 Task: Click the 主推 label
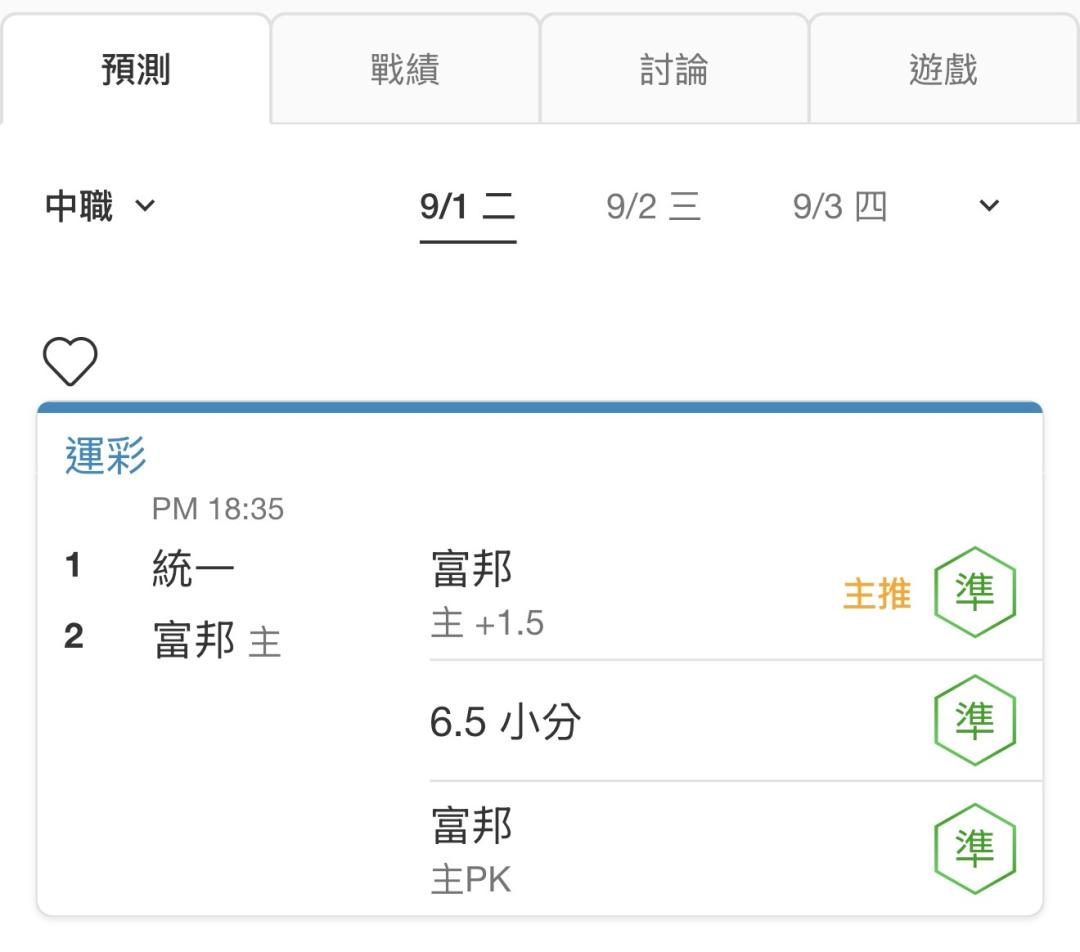[877, 594]
